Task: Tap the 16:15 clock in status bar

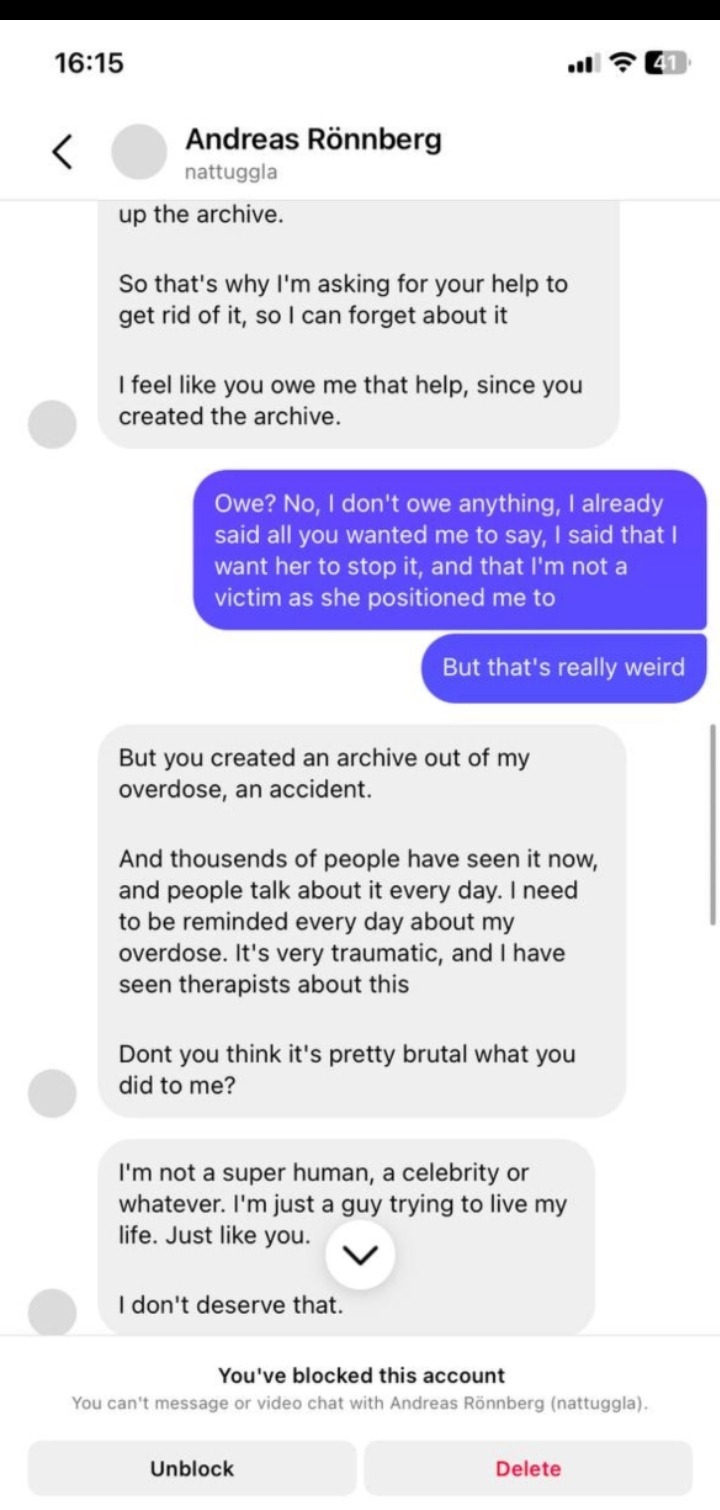Action: coord(90,63)
